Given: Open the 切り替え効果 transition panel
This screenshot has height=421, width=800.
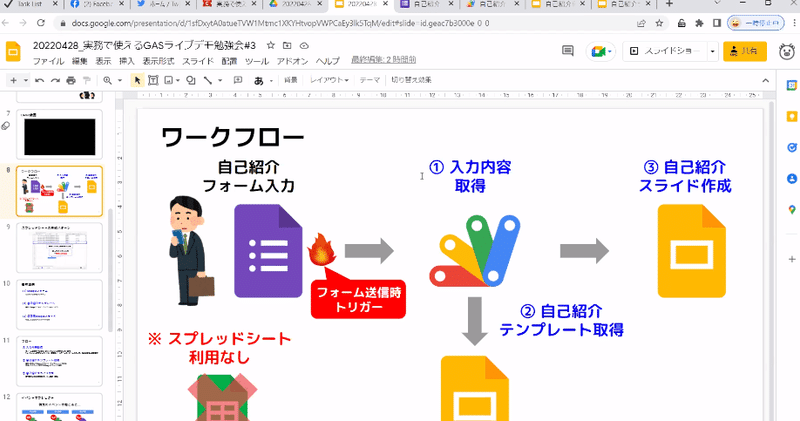Looking at the screenshot, I should click(x=411, y=80).
